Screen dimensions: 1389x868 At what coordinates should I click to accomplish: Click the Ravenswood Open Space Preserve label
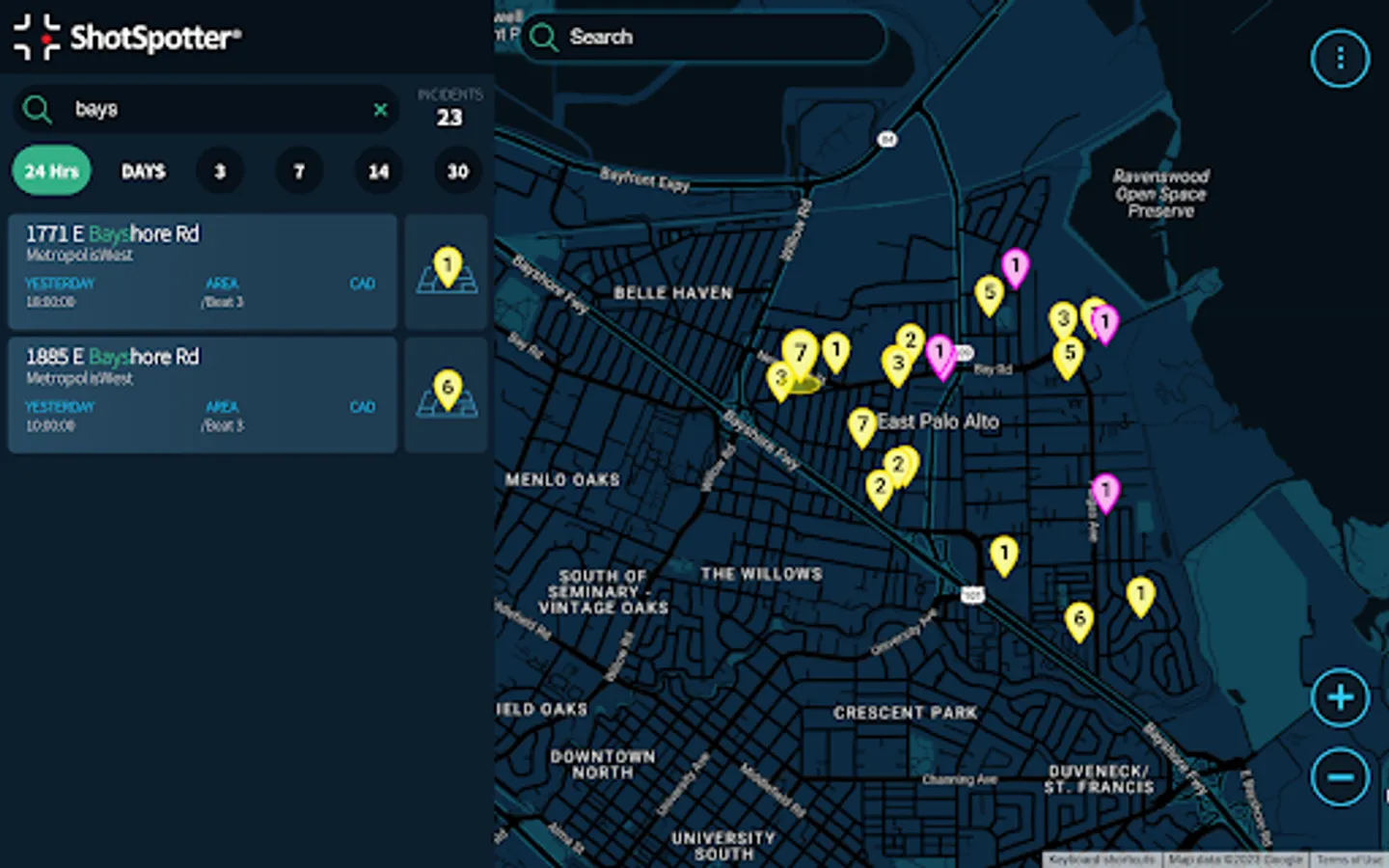[1160, 193]
